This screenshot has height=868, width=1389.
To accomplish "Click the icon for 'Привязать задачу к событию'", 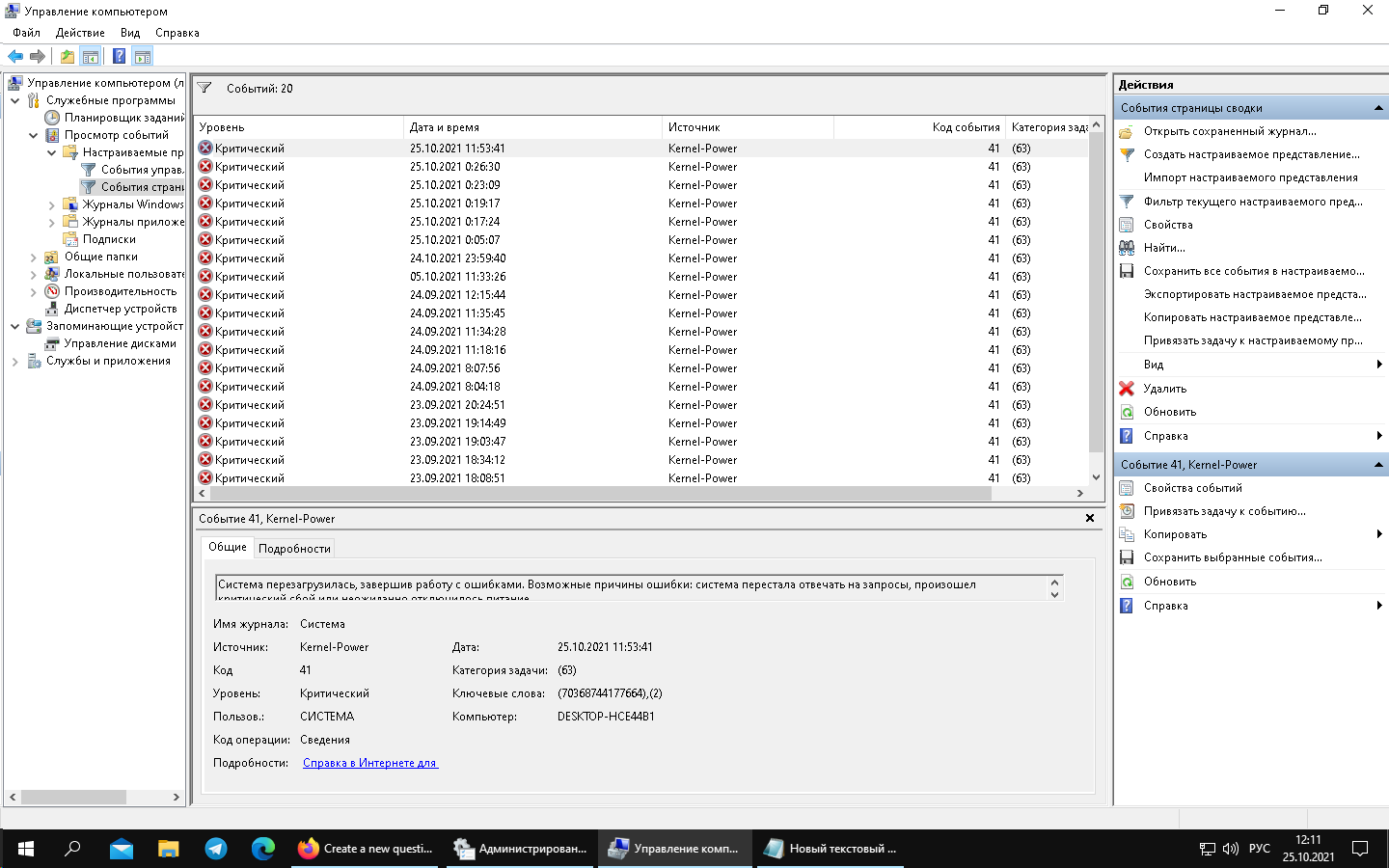I will pyautogui.click(x=1127, y=511).
